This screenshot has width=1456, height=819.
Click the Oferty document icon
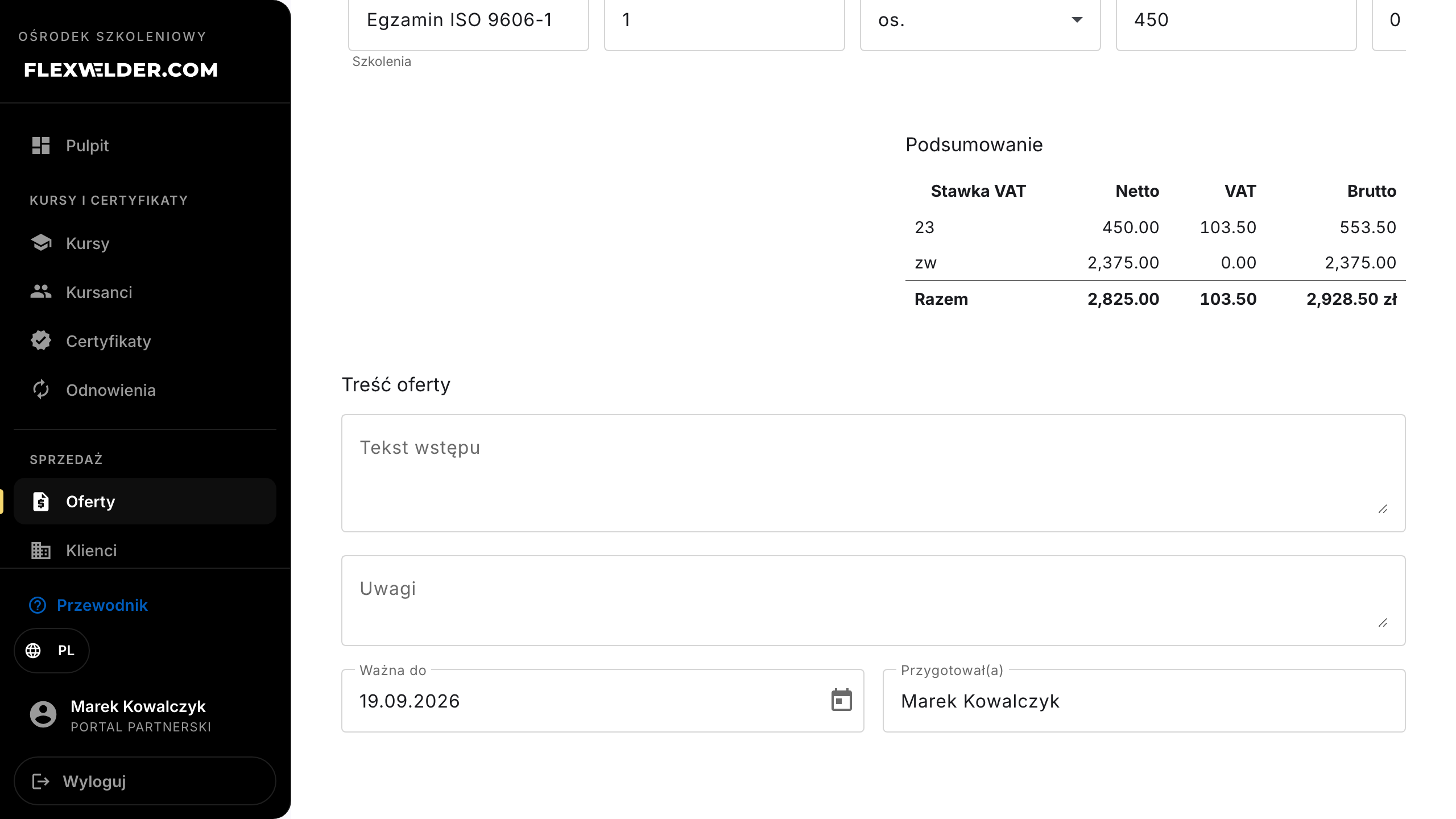pos(41,501)
